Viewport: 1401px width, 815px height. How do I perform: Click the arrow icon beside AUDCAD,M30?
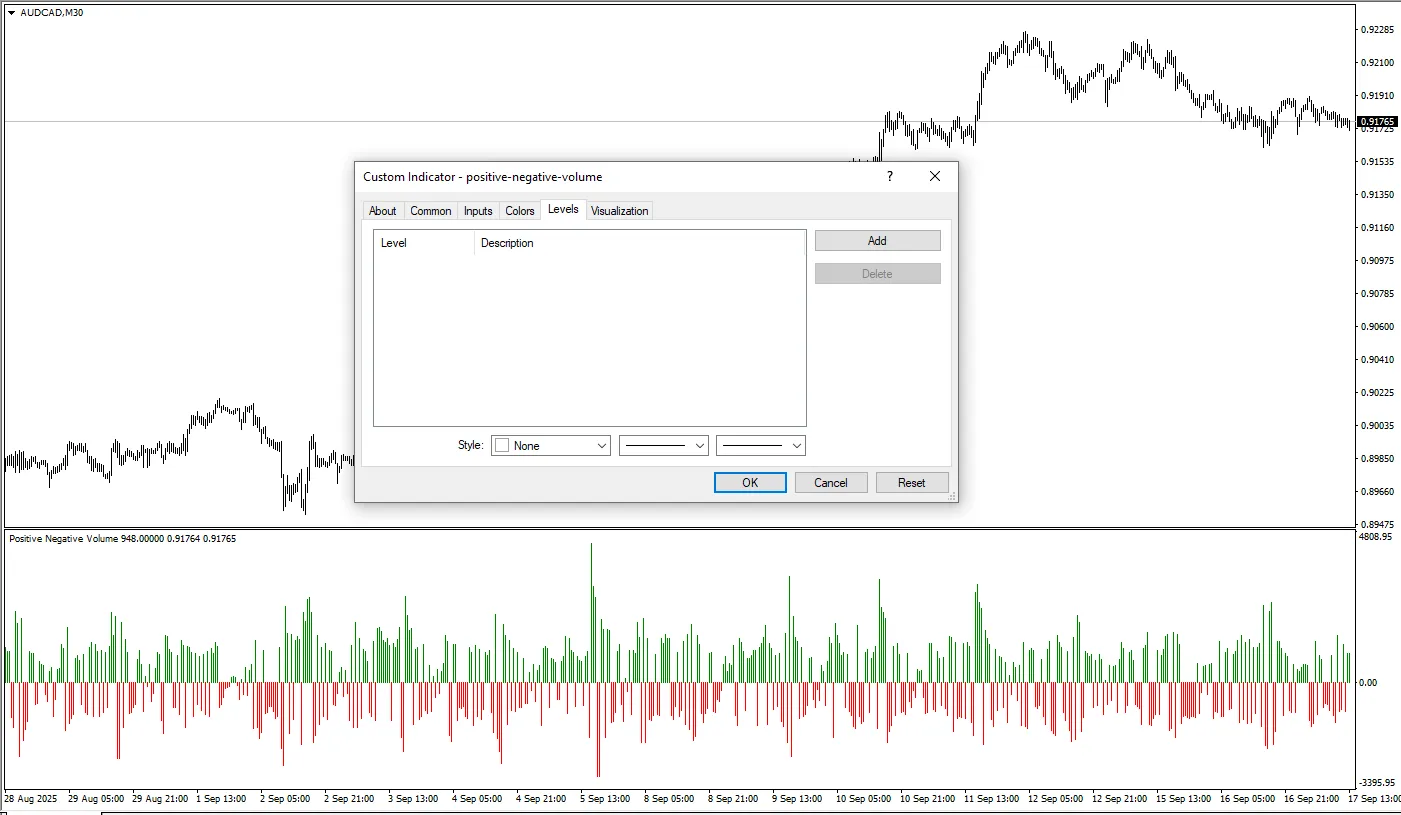coord(11,13)
